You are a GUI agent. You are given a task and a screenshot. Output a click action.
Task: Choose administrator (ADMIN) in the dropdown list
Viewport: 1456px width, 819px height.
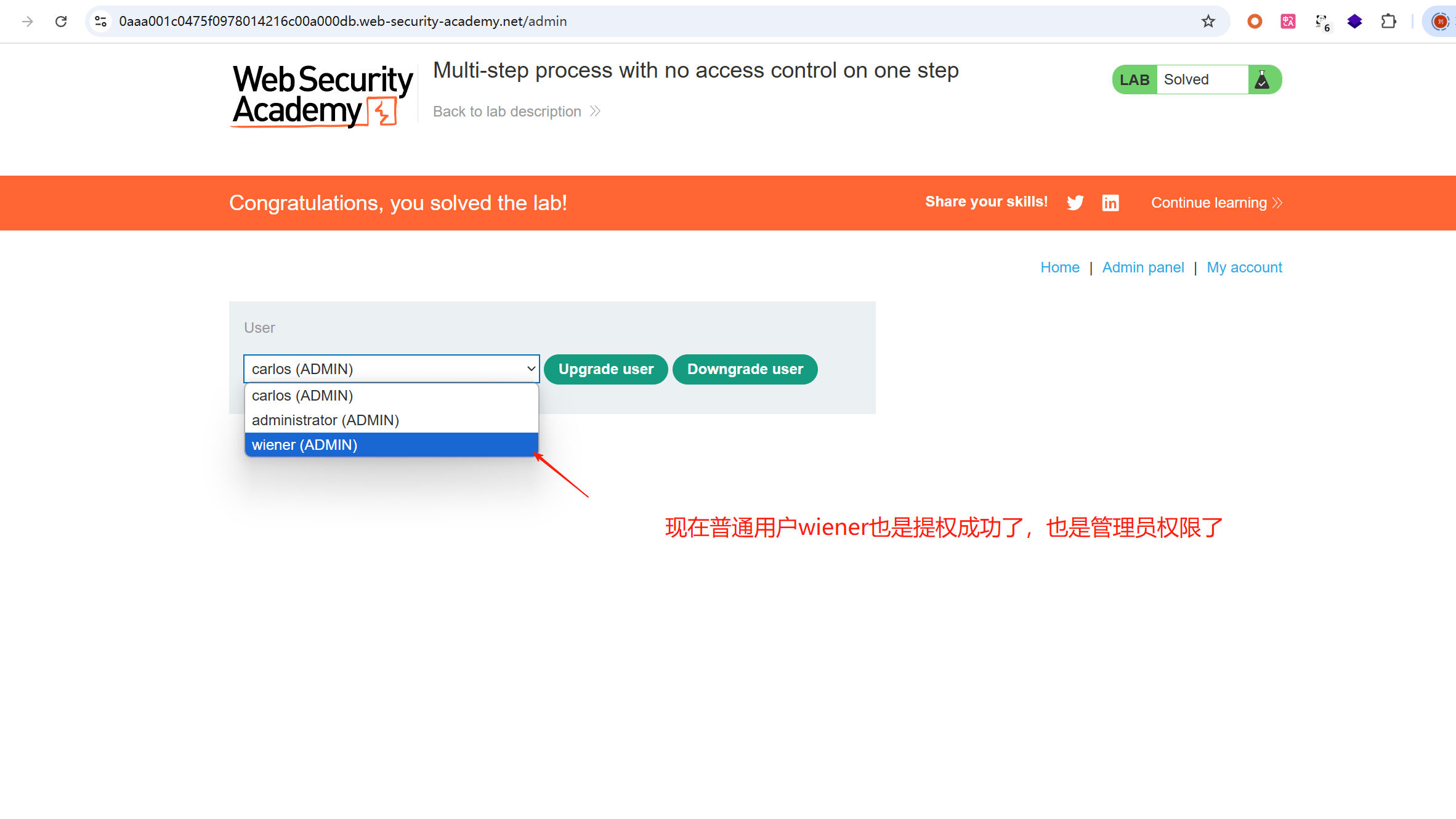pos(391,420)
